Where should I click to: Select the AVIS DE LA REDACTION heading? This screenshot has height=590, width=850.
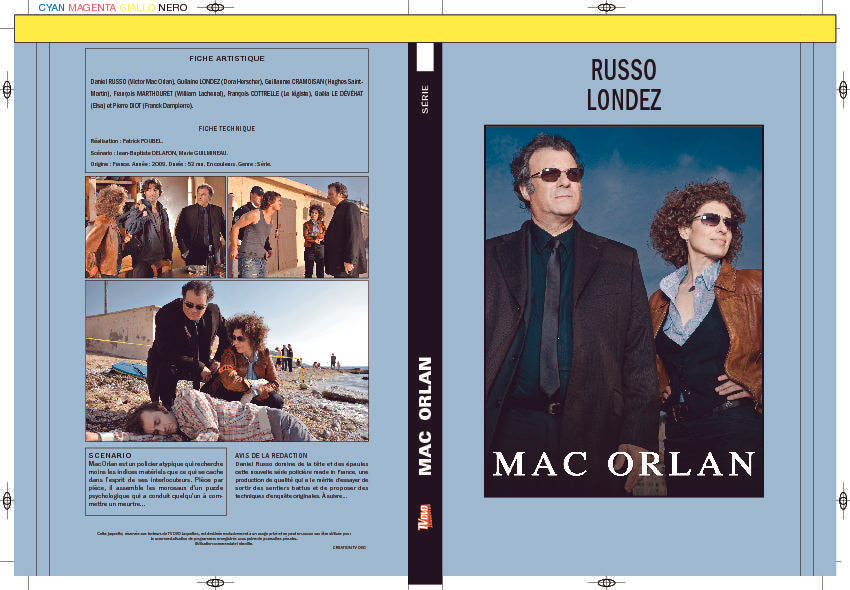coord(271,456)
